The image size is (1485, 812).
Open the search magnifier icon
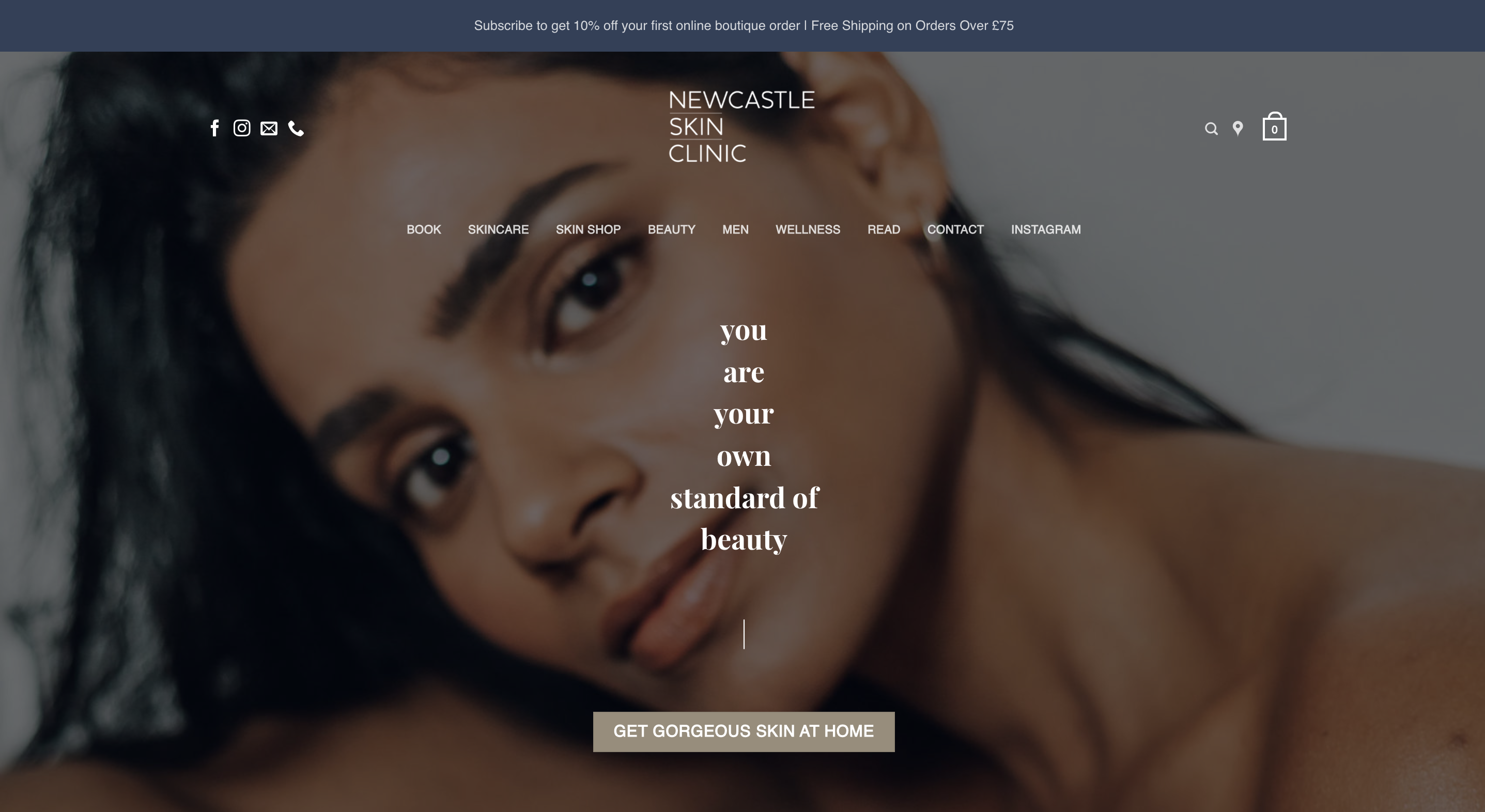(x=1211, y=129)
